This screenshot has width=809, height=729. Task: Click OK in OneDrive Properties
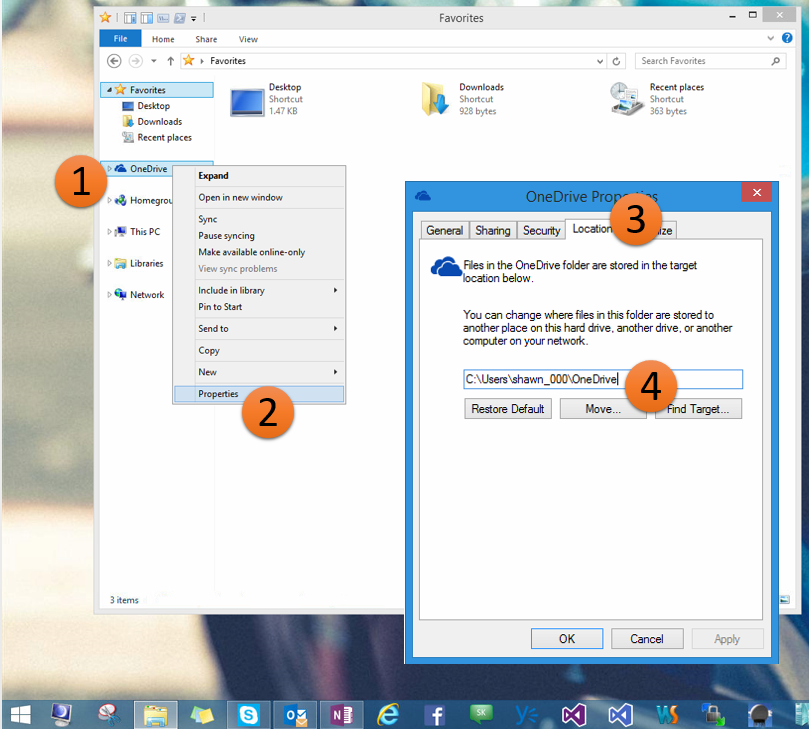[x=567, y=639]
